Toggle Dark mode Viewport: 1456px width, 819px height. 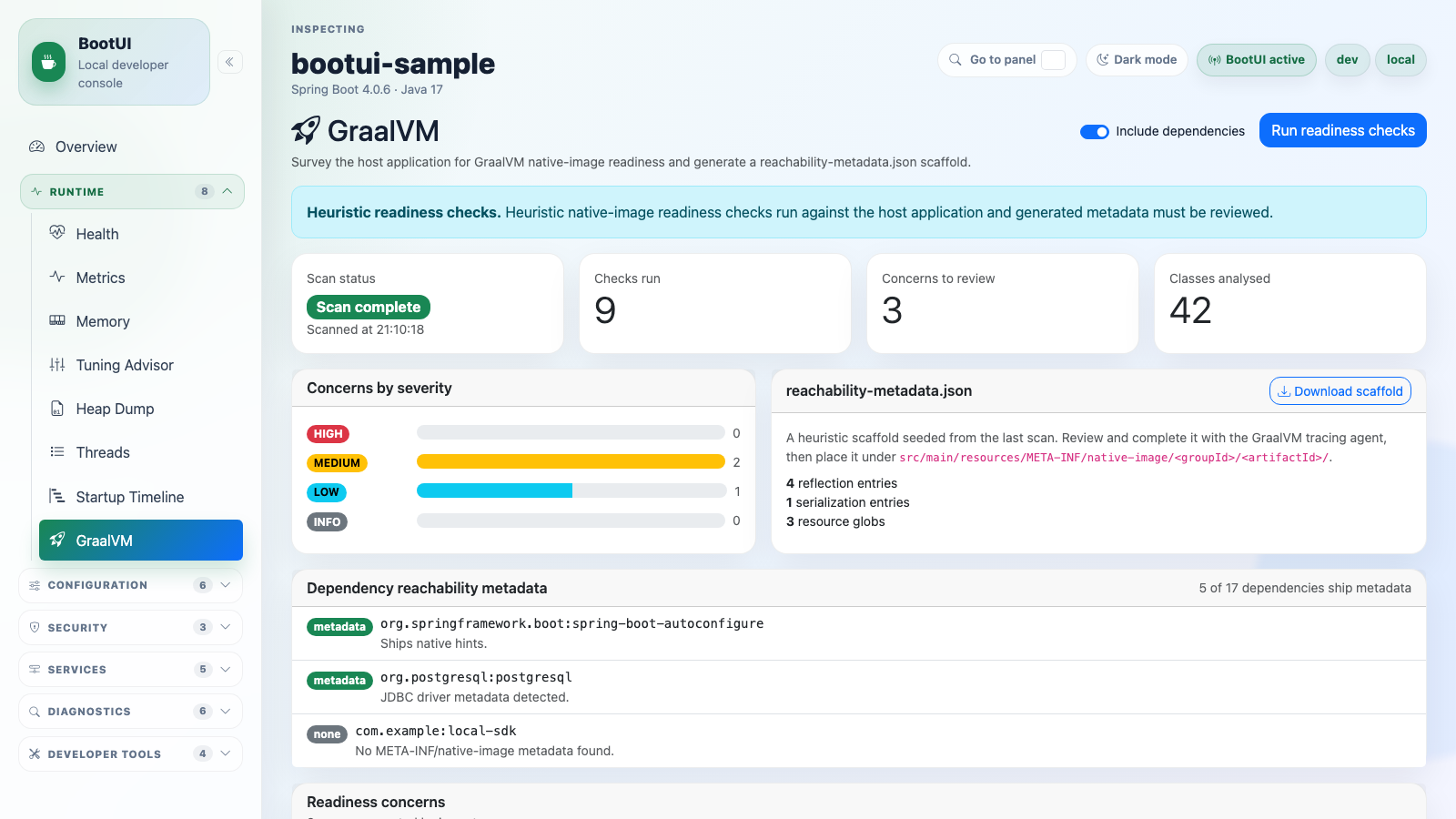[1137, 60]
